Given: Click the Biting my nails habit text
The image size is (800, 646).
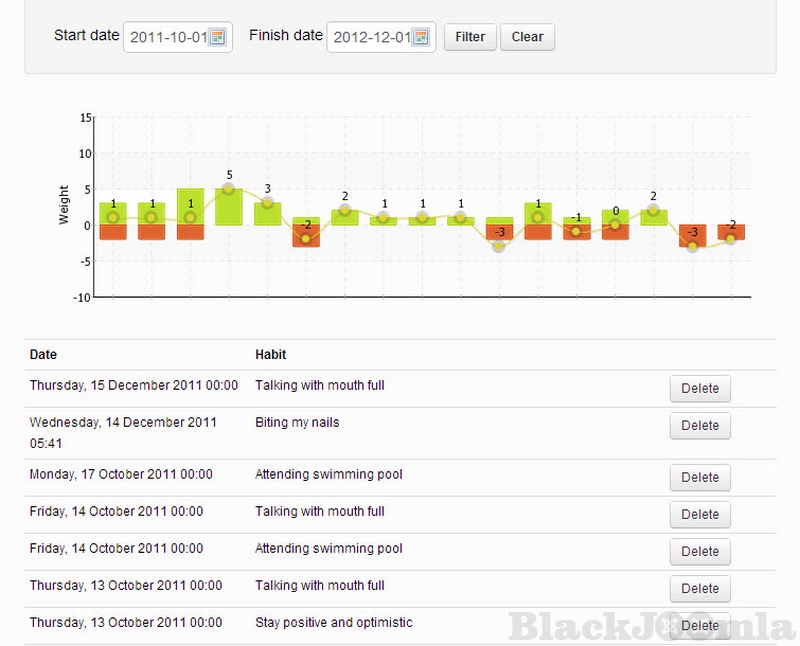Looking at the screenshot, I should [x=297, y=423].
